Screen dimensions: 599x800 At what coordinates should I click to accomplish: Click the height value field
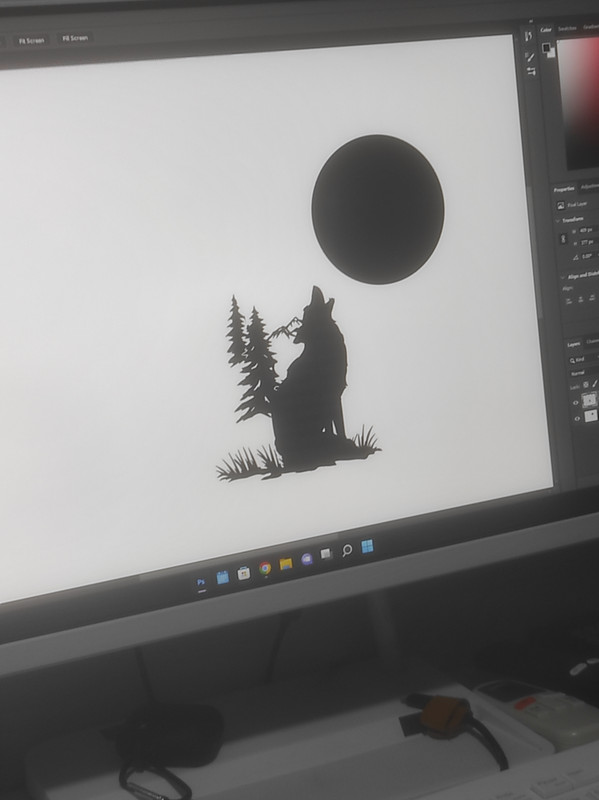click(587, 242)
